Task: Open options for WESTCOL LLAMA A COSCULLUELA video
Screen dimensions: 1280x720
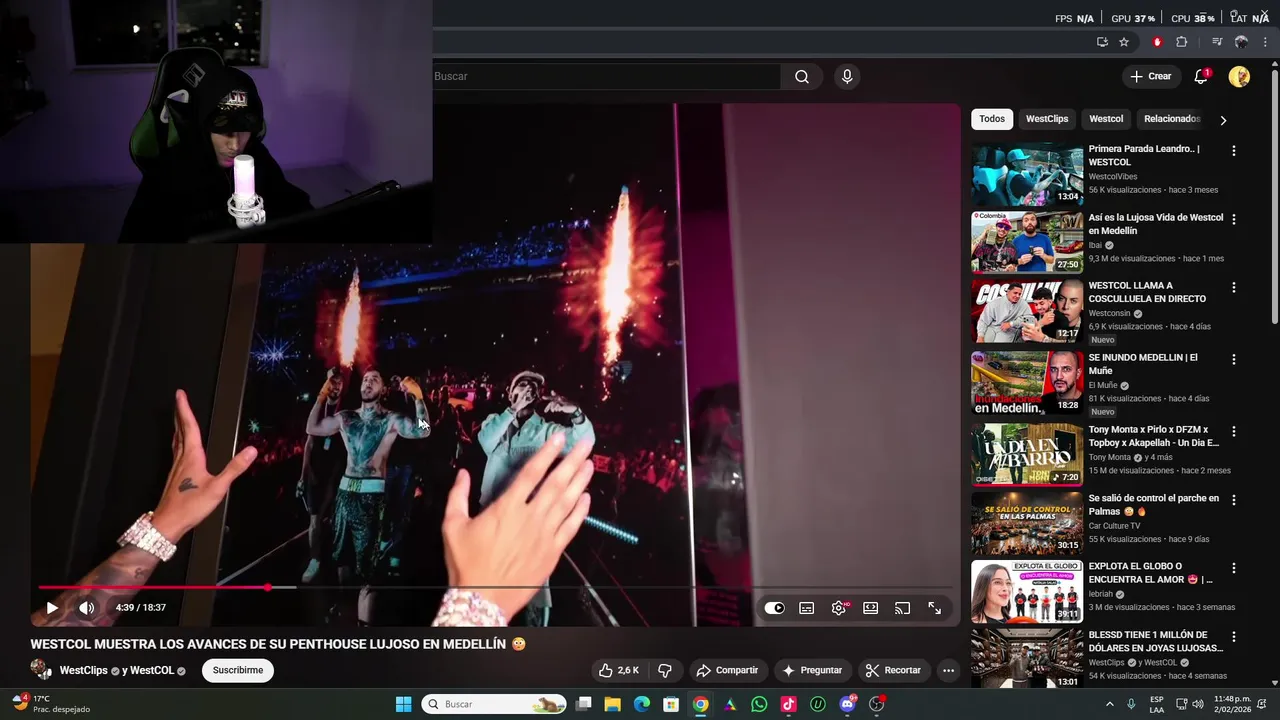Action: point(1233,287)
